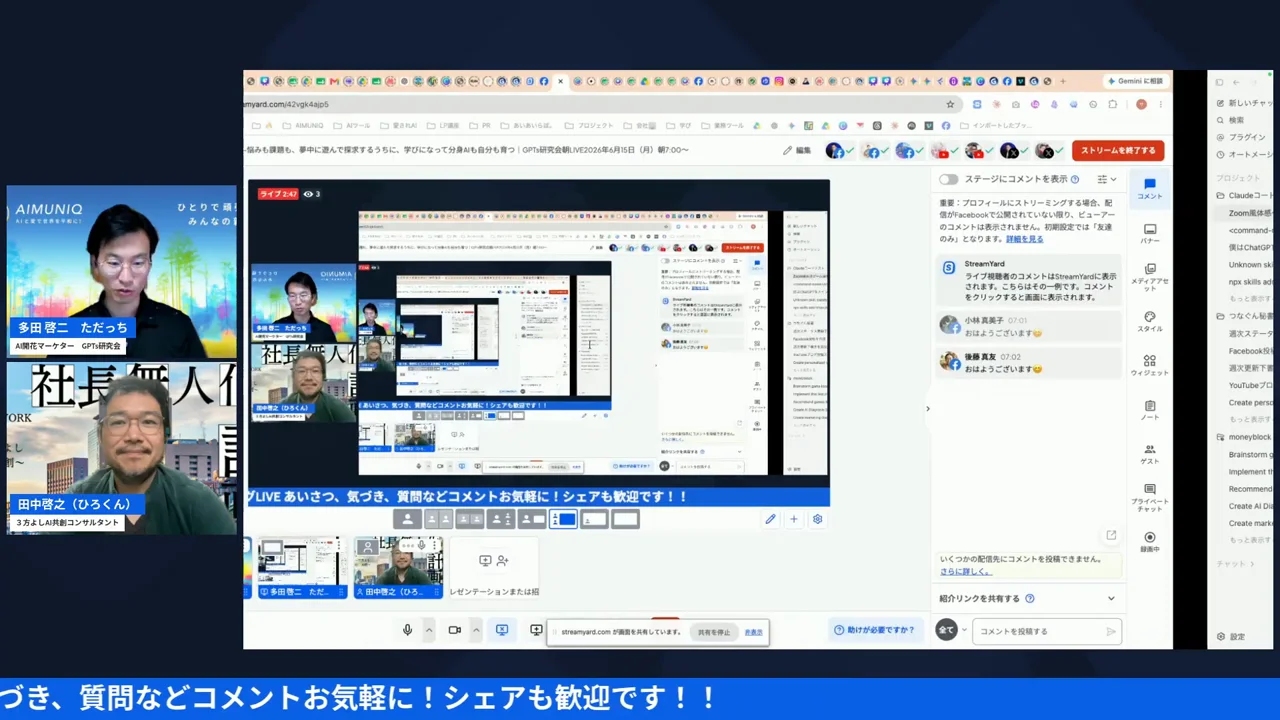Open Chrome profile avatar
Image resolution: width=1280 pixels, height=720 pixels.
pyautogui.click(x=1141, y=104)
